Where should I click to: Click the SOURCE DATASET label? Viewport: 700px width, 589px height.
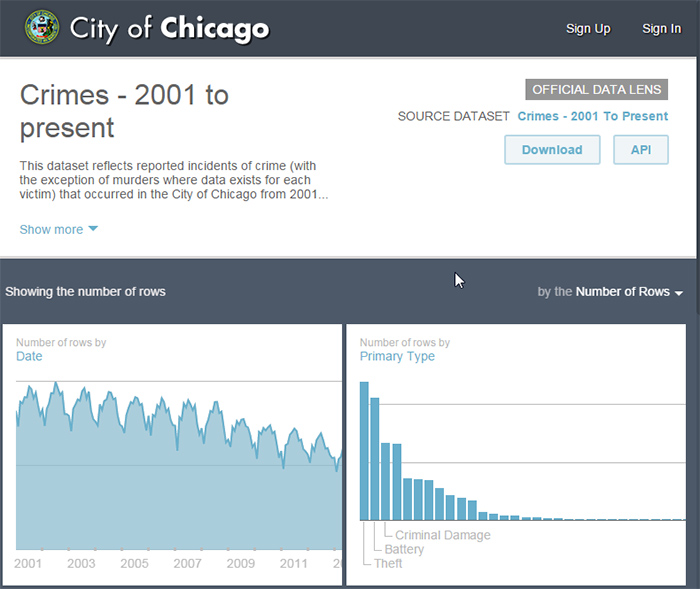tap(454, 116)
